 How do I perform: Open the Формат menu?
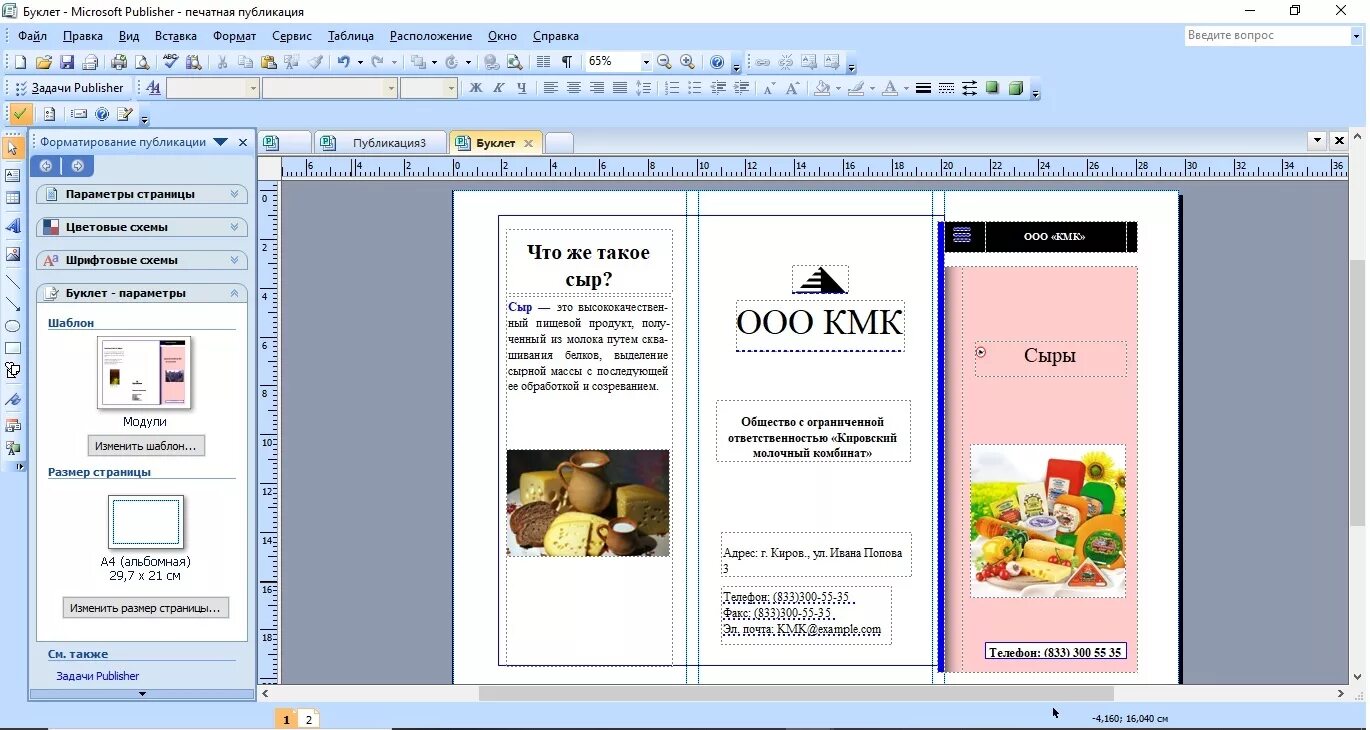point(234,36)
